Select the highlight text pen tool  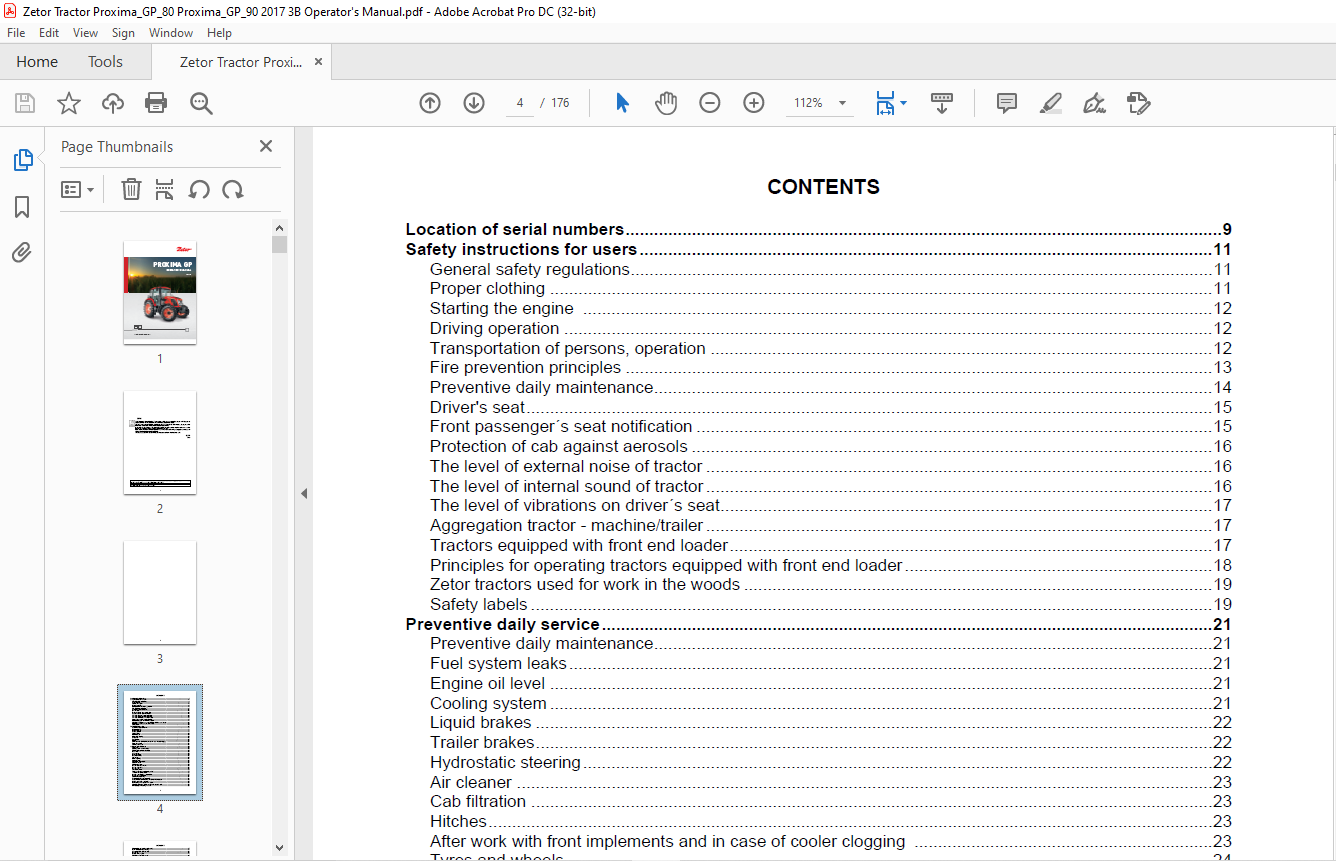pos(1051,103)
